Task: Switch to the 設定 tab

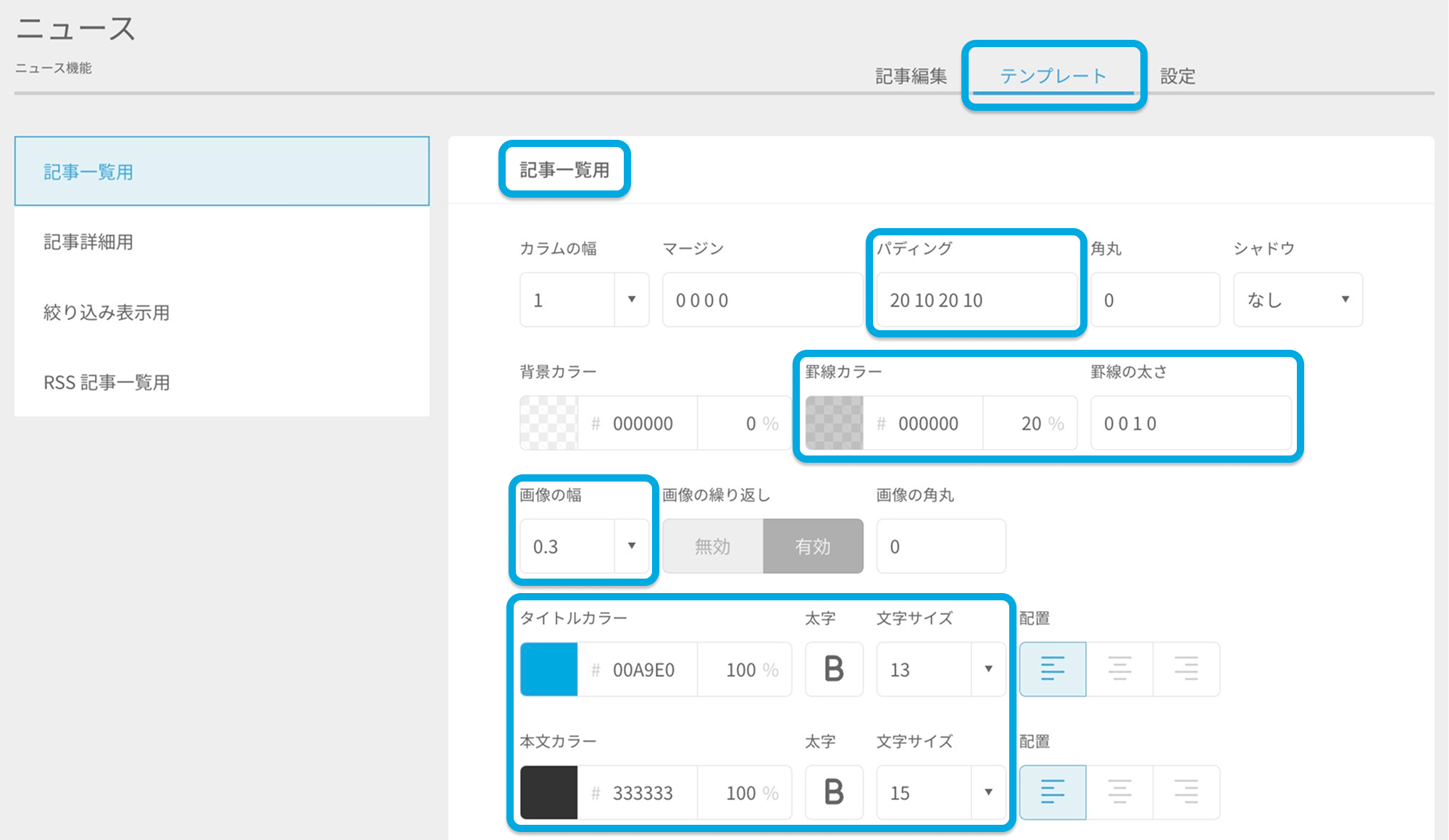Action: [1178, 76]
